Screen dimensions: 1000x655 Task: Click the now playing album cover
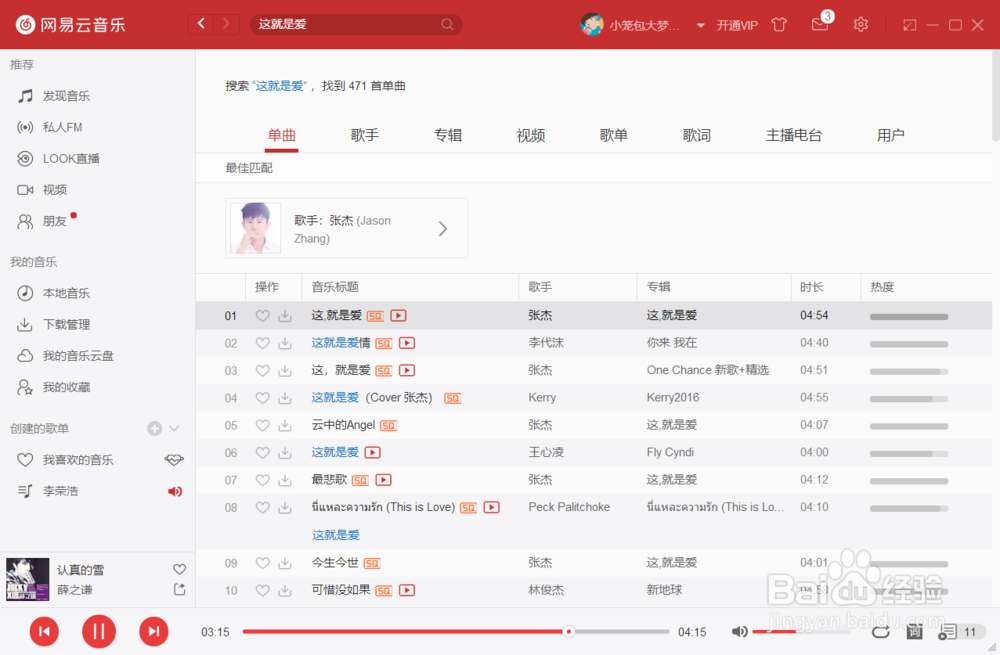click(x=27, y=579)
